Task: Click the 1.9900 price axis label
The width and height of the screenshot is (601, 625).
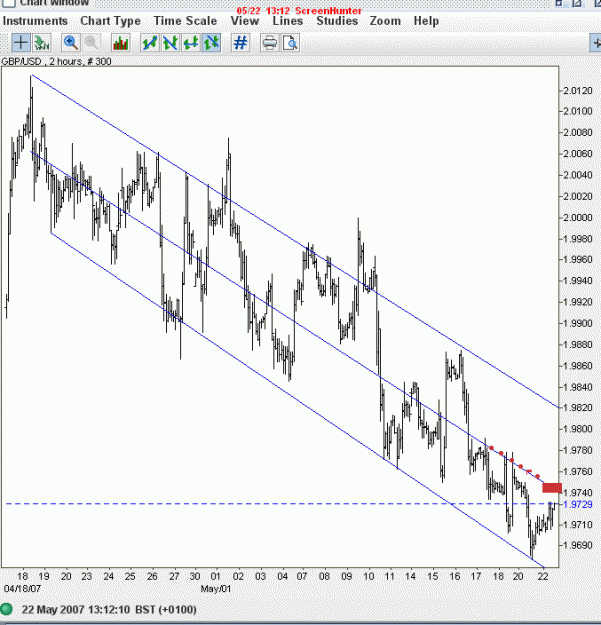Action: pyautogui.click(x=577, y=323)
